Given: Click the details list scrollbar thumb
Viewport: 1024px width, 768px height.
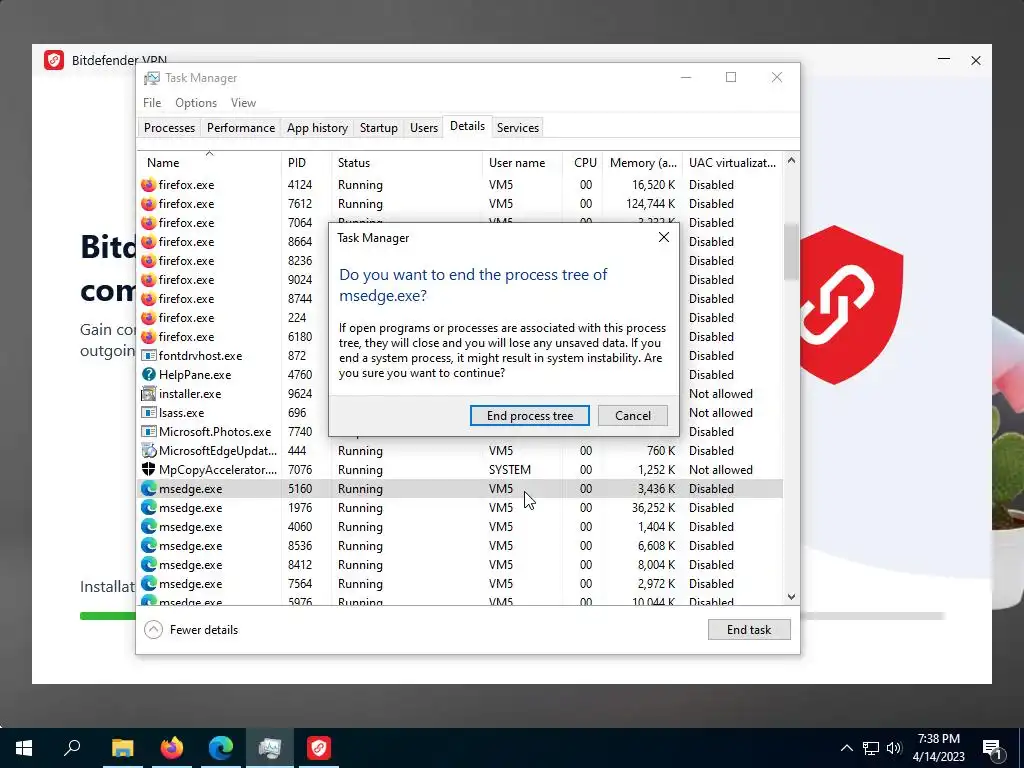Looking at the screenshot, I should 792,251.
